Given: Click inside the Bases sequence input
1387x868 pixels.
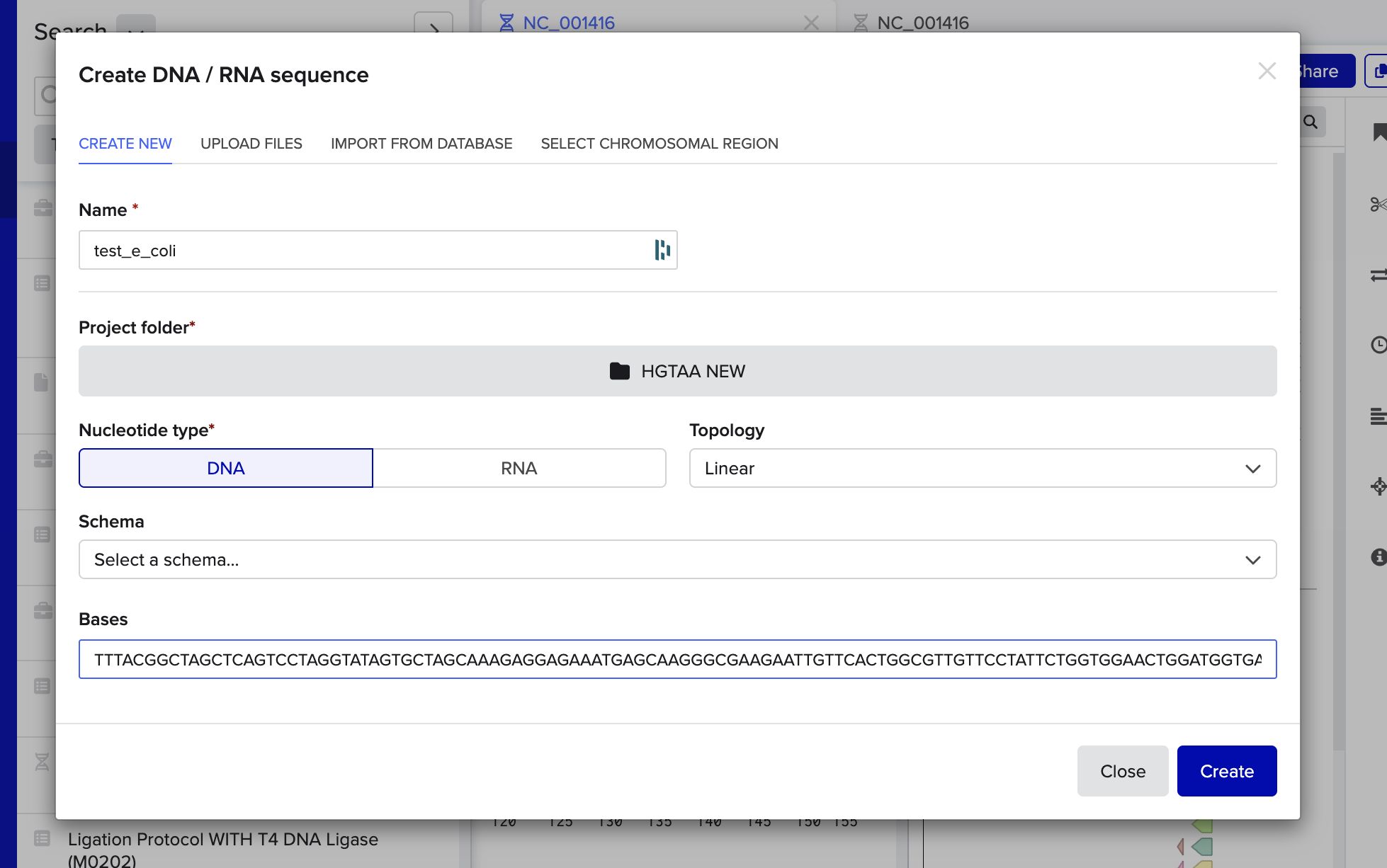Looking at the screenshot, I should pos(676,659).
